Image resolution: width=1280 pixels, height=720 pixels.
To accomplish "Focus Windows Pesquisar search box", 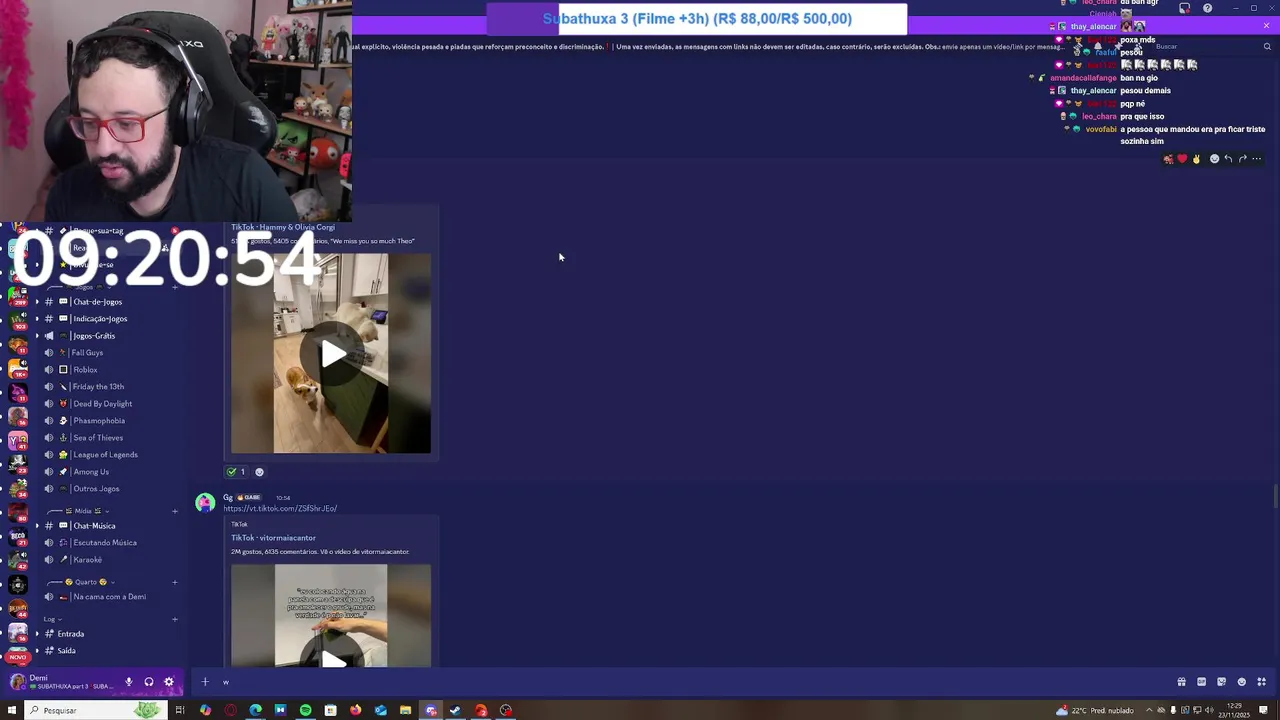I will tap(95, 710).
